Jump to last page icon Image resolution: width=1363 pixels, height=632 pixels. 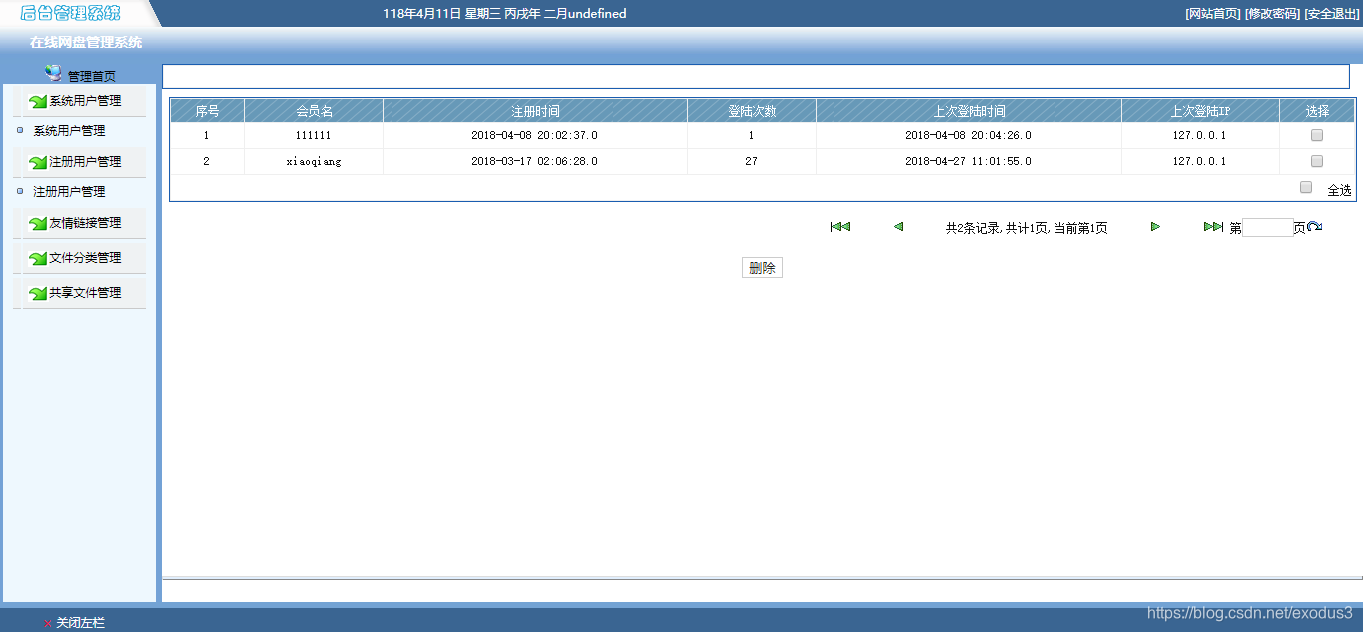[1213, 227]
